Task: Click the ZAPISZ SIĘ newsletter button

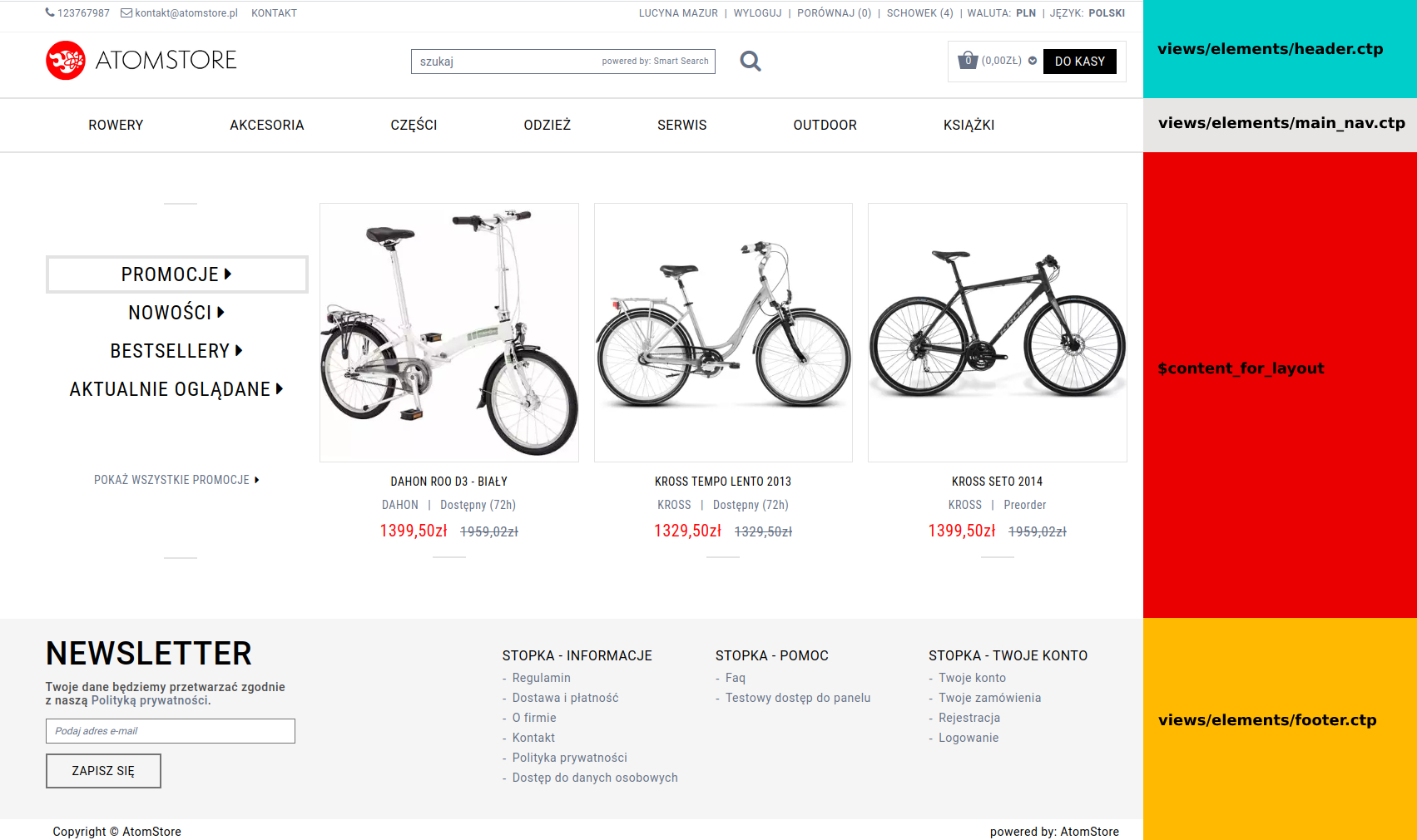Action: click(x=103, y=771)
